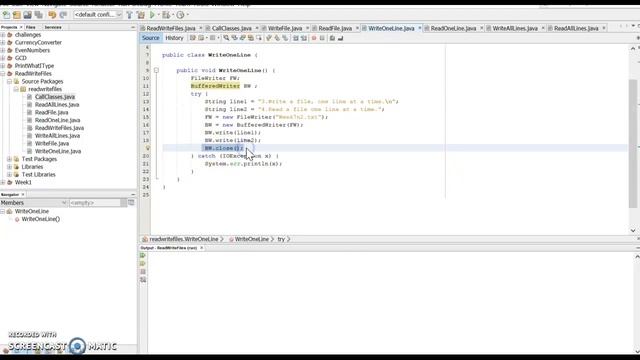The width and height of the screenshot is (640, 360).
Task: Expand the Week1 project node
Action: coord(3,182)
